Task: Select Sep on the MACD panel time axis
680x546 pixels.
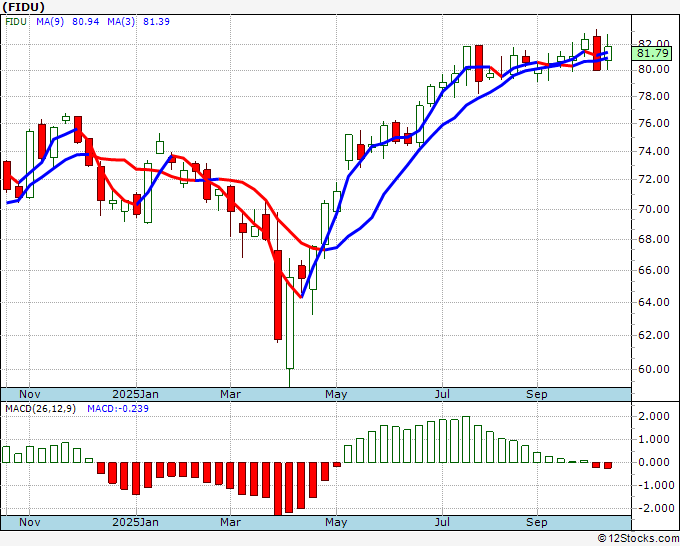Action: pos(537,522)
